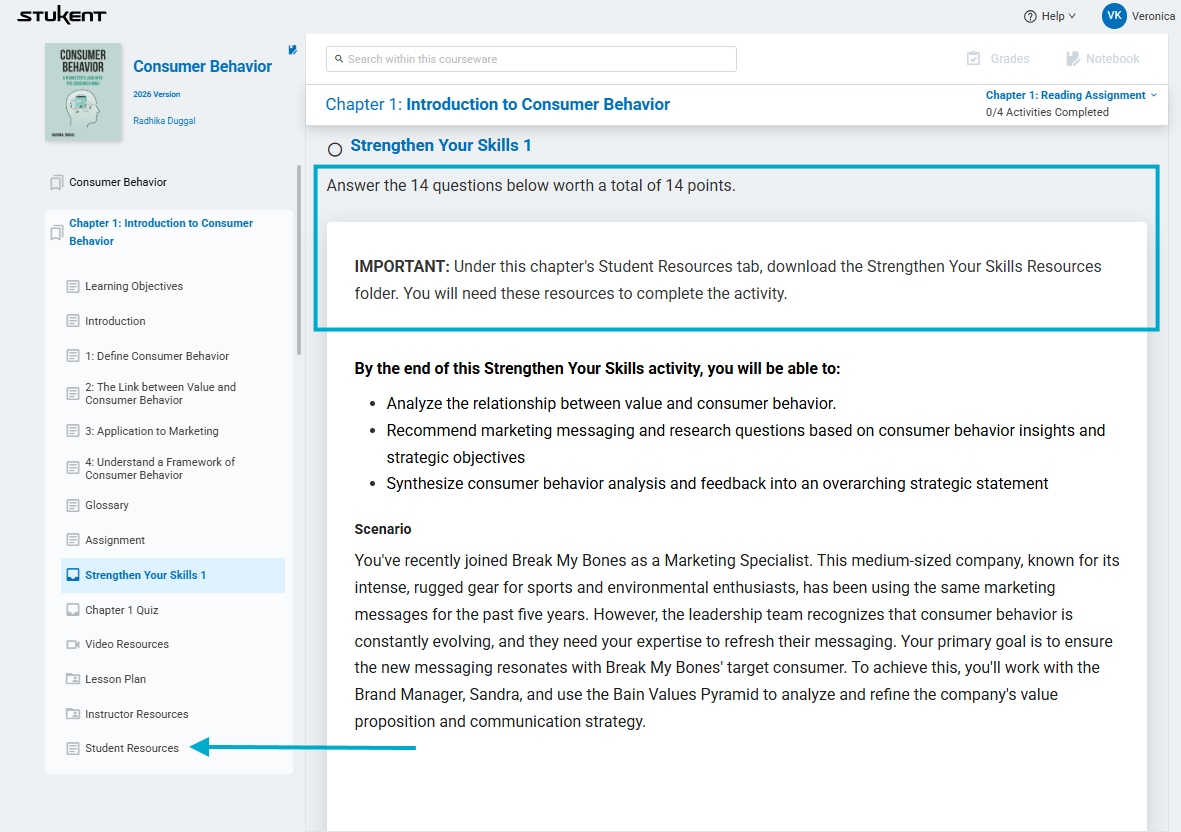
Task: Click the Consumer Behavior book cover thumbnail
Action: point(83,92)
